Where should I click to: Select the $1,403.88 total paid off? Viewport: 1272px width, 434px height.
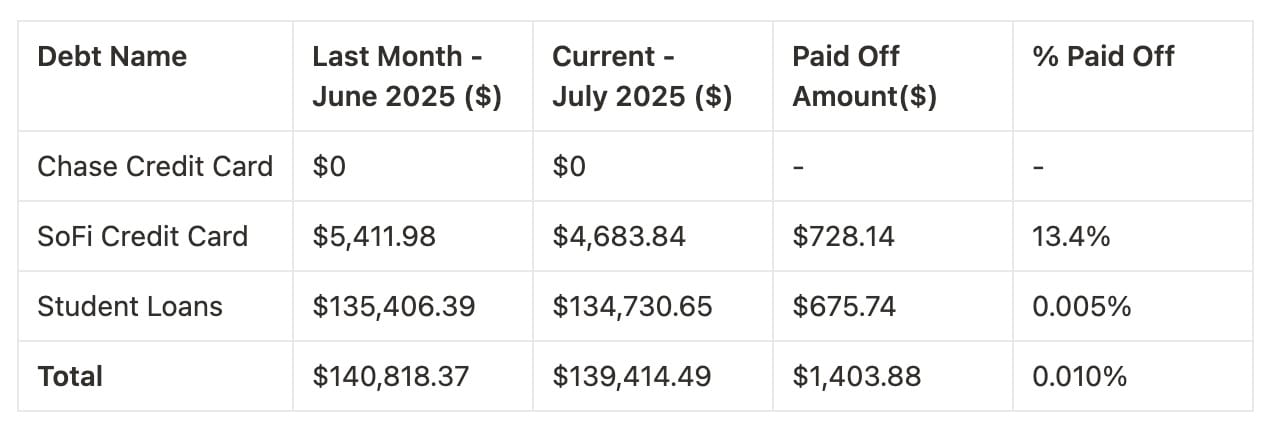click(x=856, y=376)
